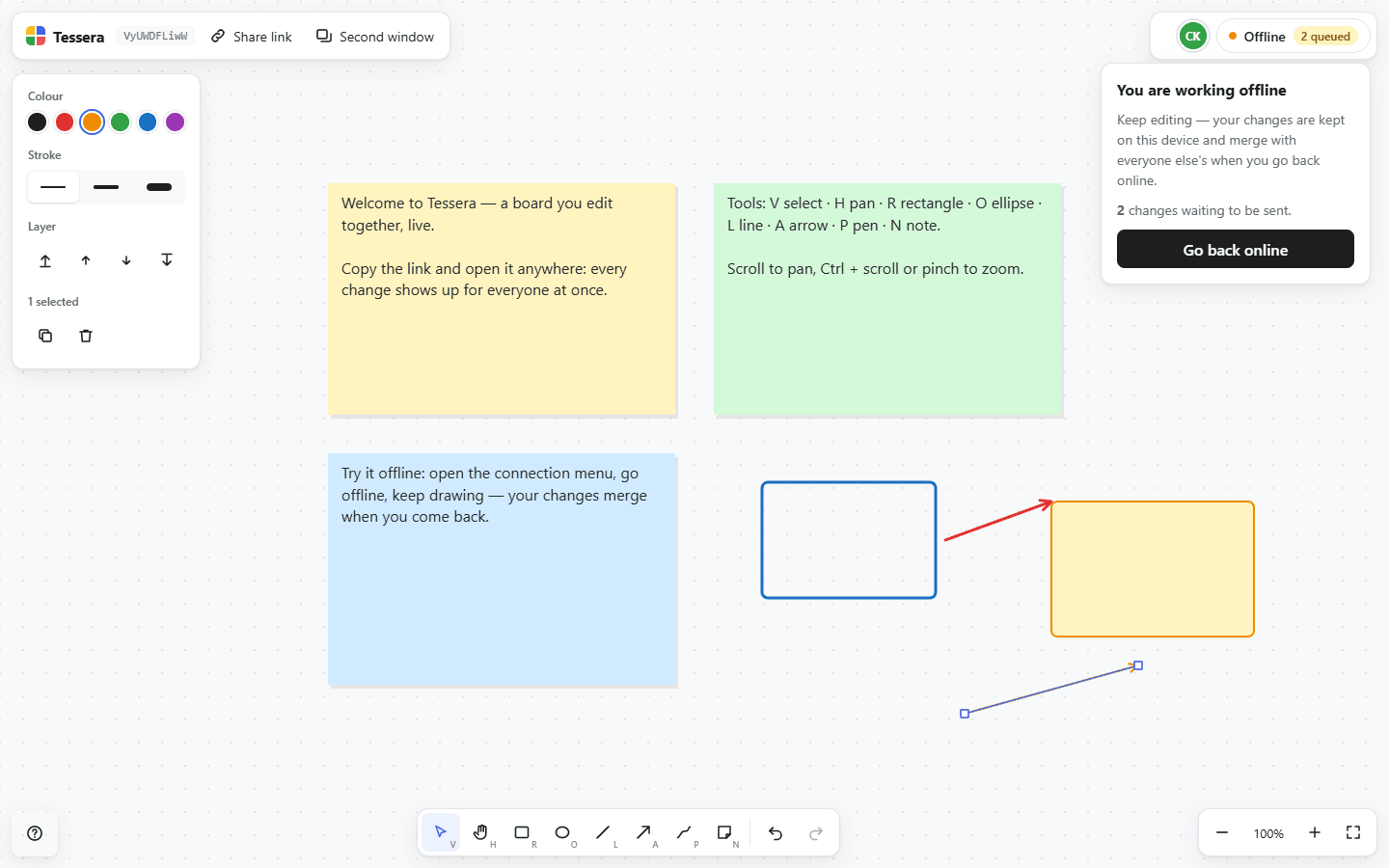The height and width of the screenshot is (868, 1389).
Task: Select the green Tools shortcuts note
Action: point(887,299)
